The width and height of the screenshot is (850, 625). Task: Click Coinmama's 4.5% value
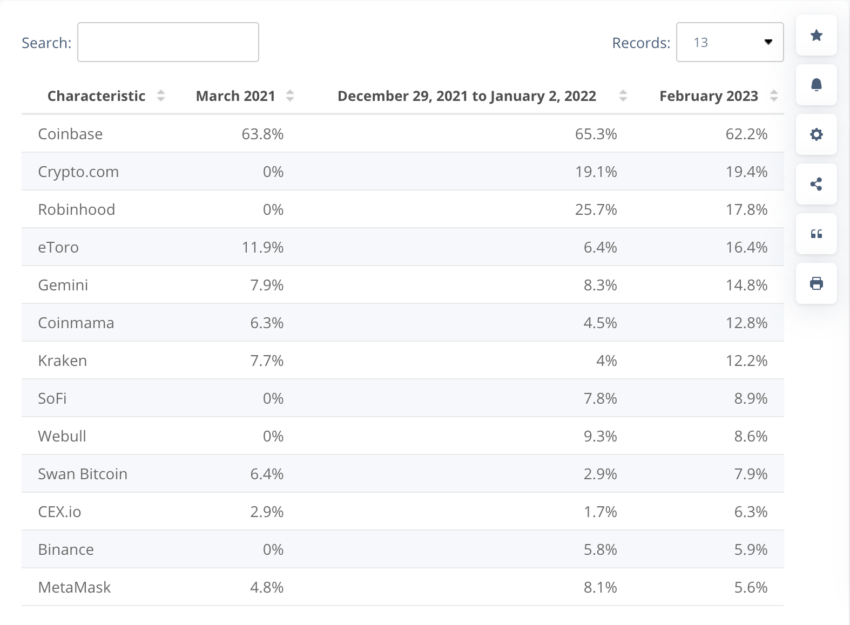pos(600,323)
